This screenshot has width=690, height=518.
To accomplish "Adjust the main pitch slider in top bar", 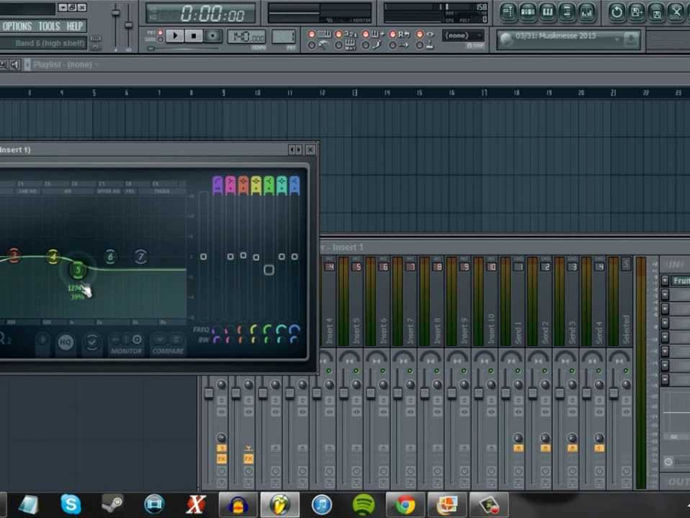I will (x=128, y=26).
